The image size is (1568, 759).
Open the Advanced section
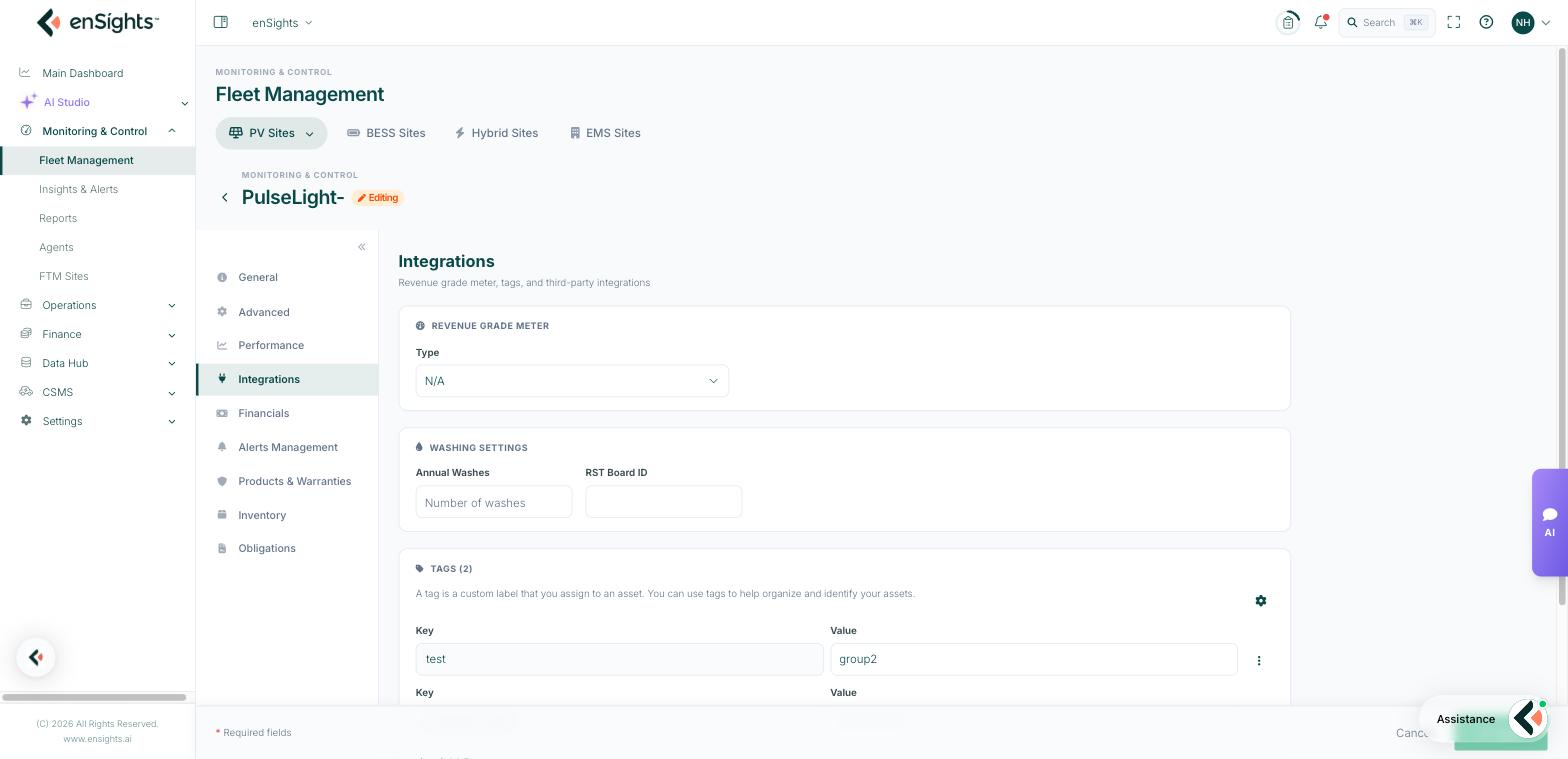[x=287, y=312]
